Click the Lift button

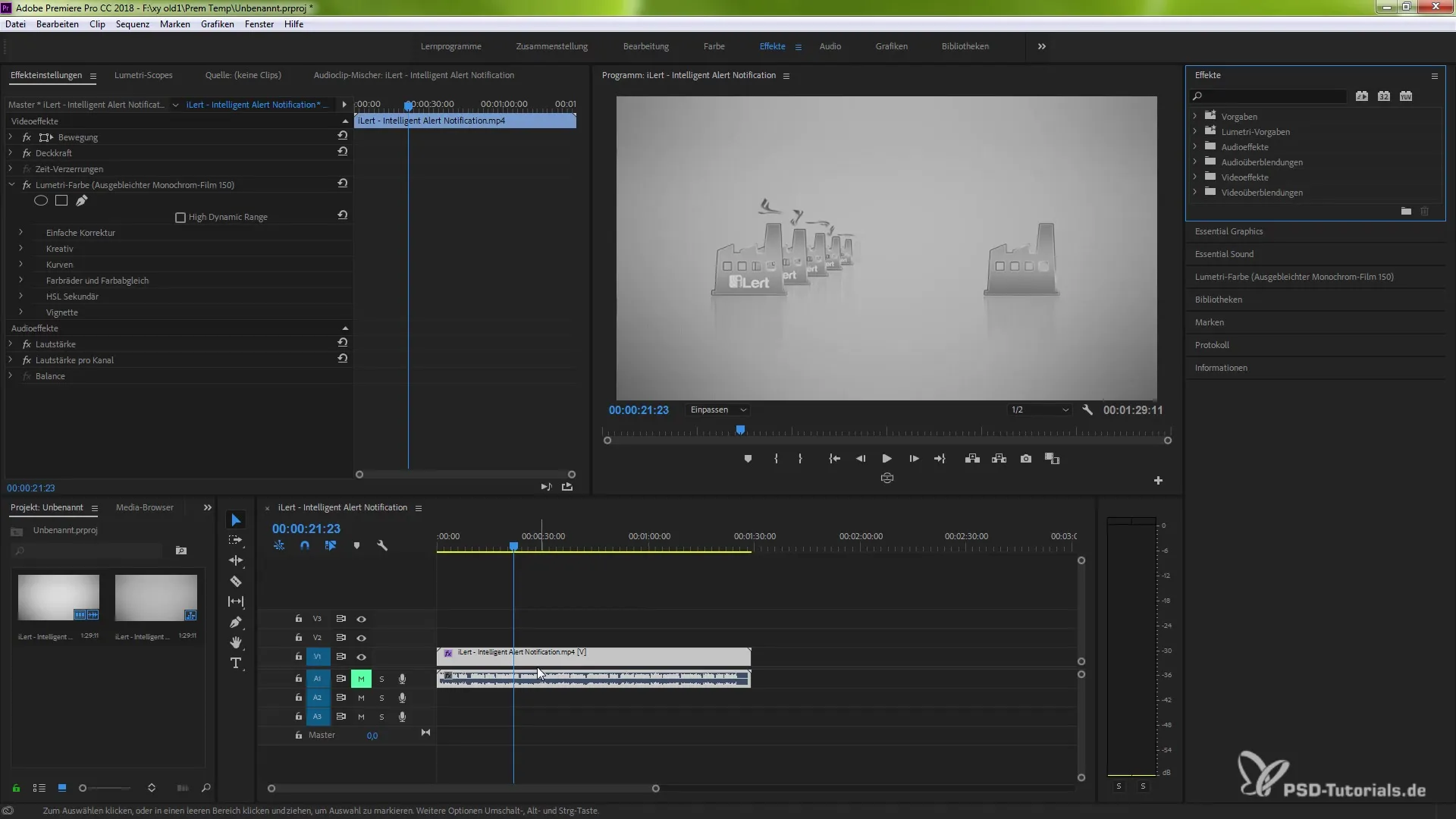click(972, 459)
